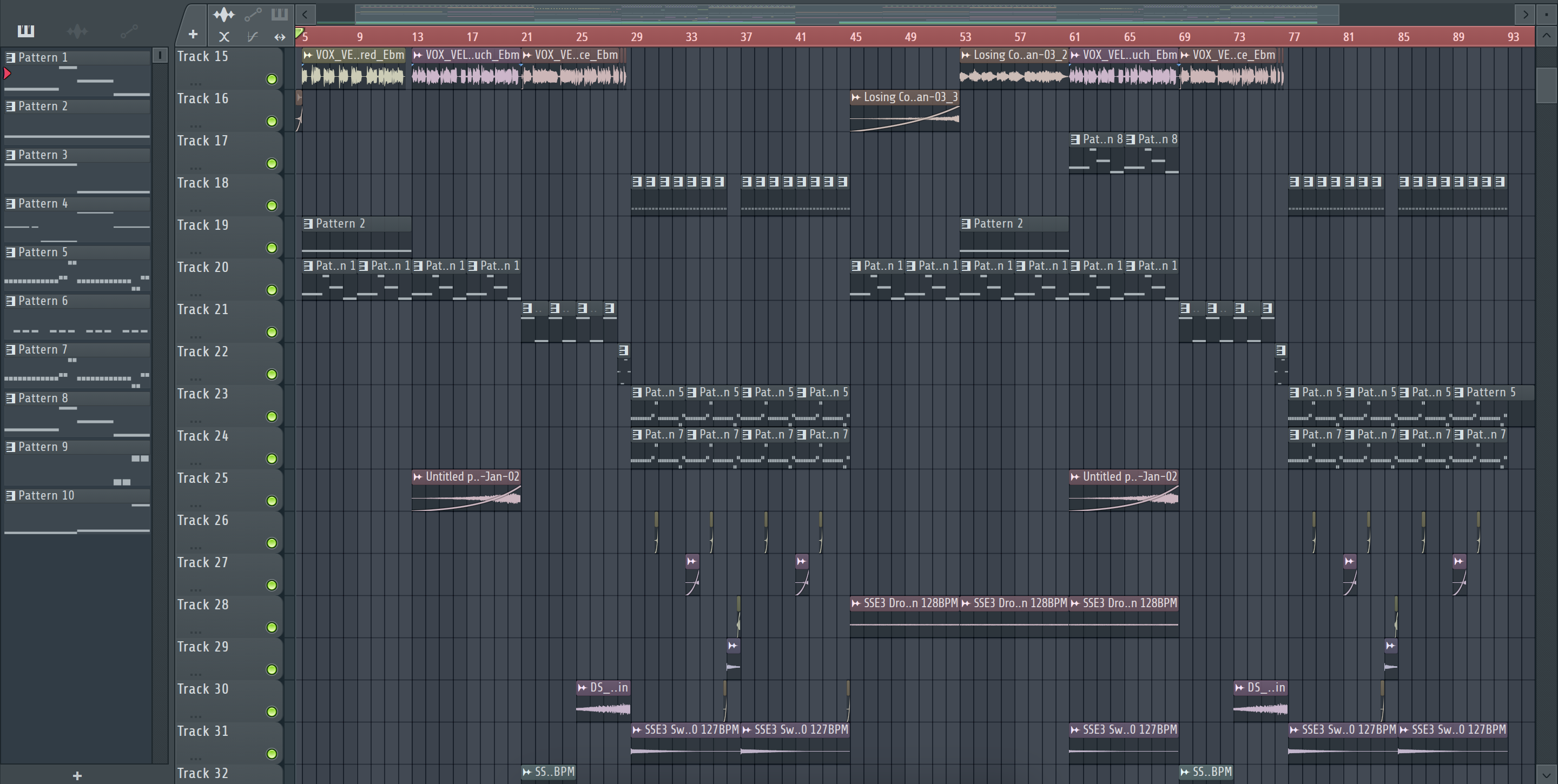Show audio clips in the track header toolbar
Image resolution: width=1558 pixels, height=784 pixels.
pos(224,14)
